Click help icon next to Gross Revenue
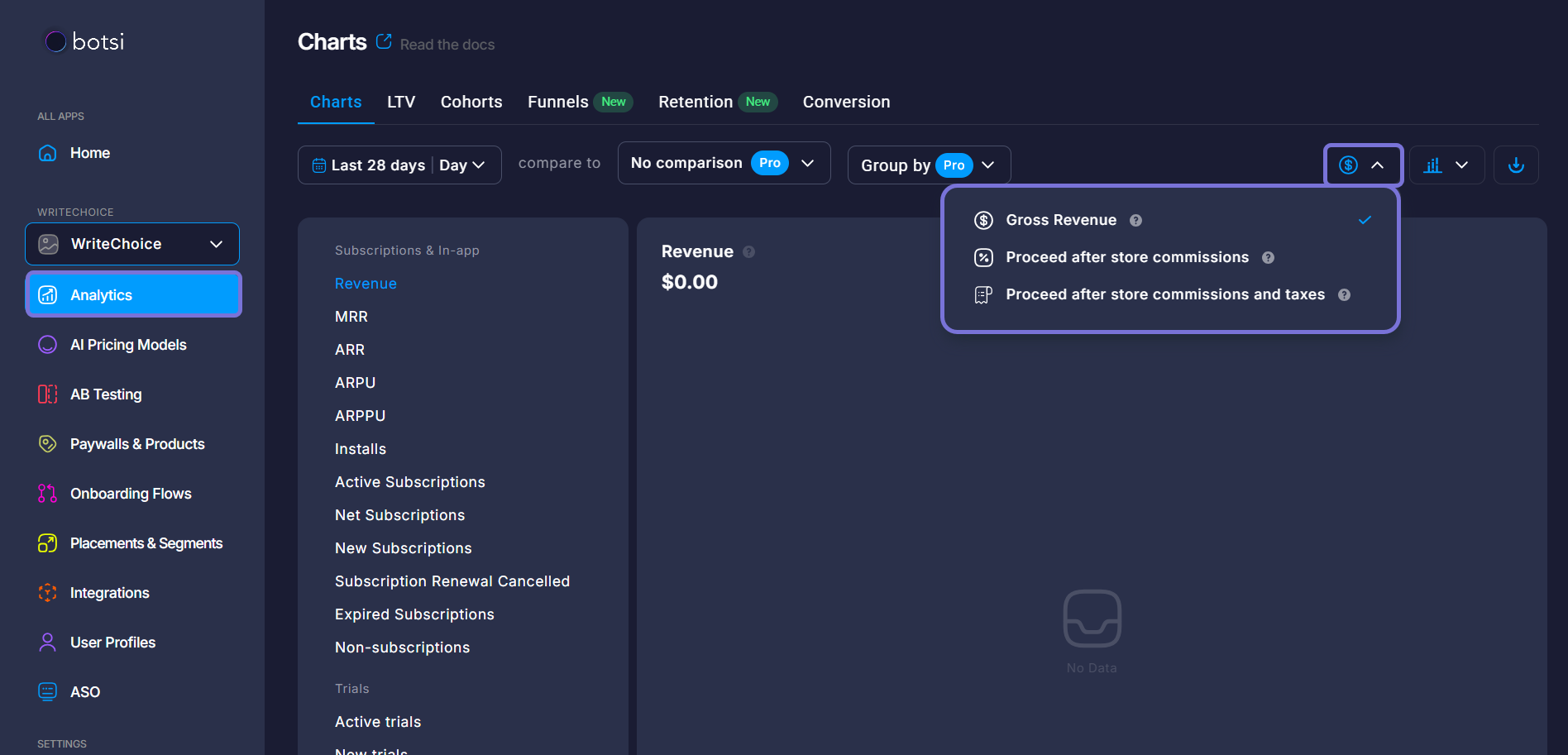 (x=1135, y=221)
